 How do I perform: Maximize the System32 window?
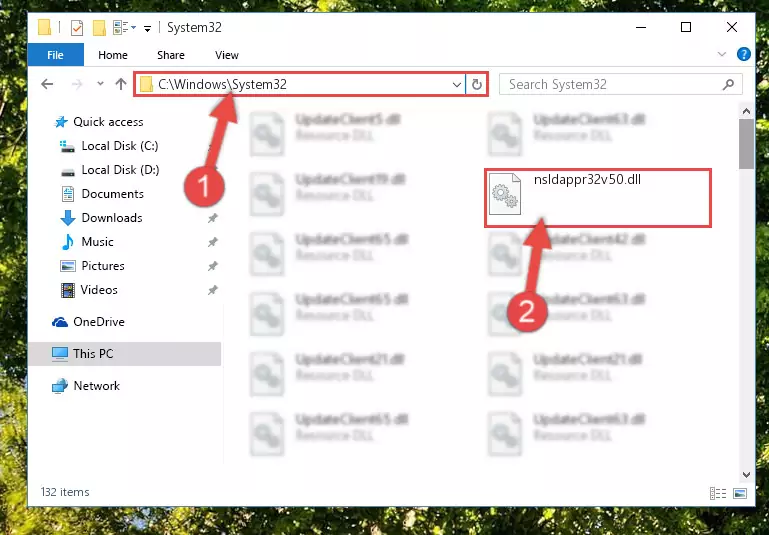click(x=686, y=27)
